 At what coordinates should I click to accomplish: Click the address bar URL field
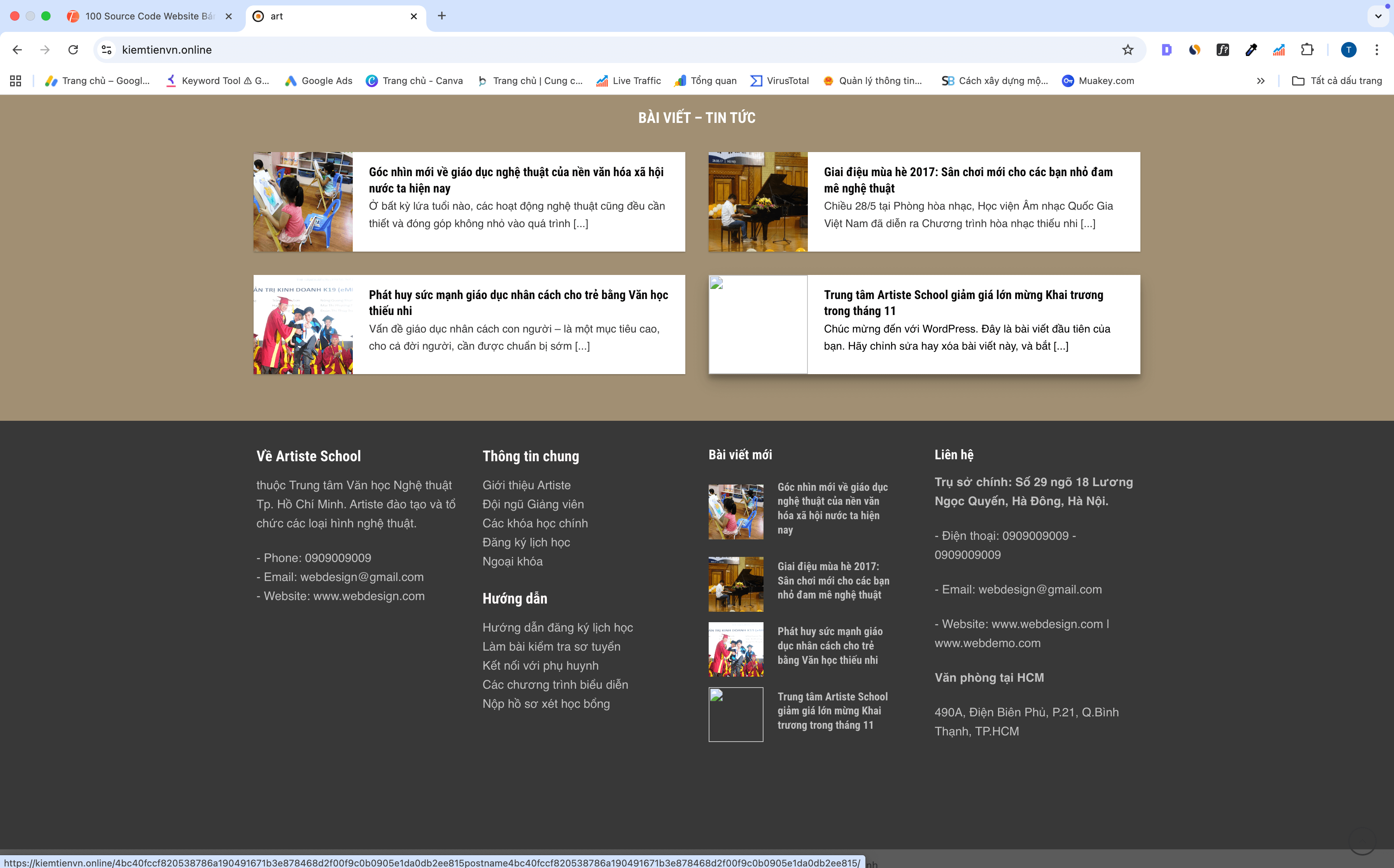574,50
